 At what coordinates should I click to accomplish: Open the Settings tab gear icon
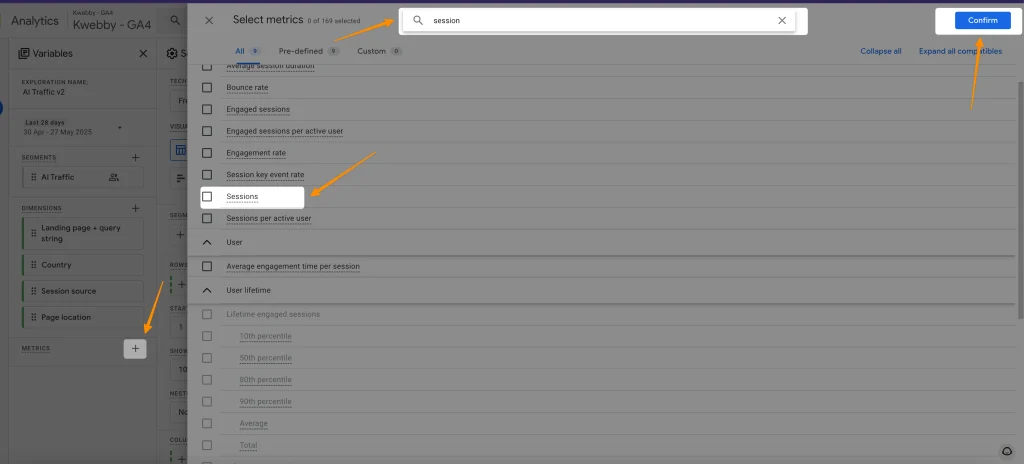coord(172,54)
